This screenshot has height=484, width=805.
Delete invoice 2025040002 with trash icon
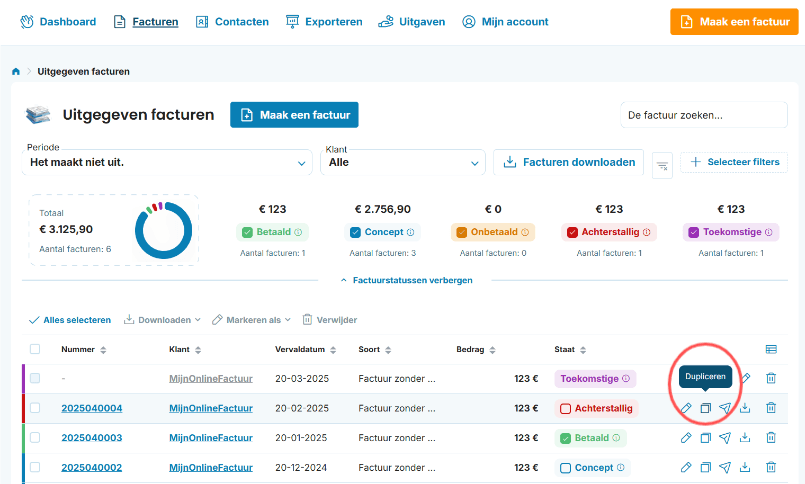tap(771, 468)
